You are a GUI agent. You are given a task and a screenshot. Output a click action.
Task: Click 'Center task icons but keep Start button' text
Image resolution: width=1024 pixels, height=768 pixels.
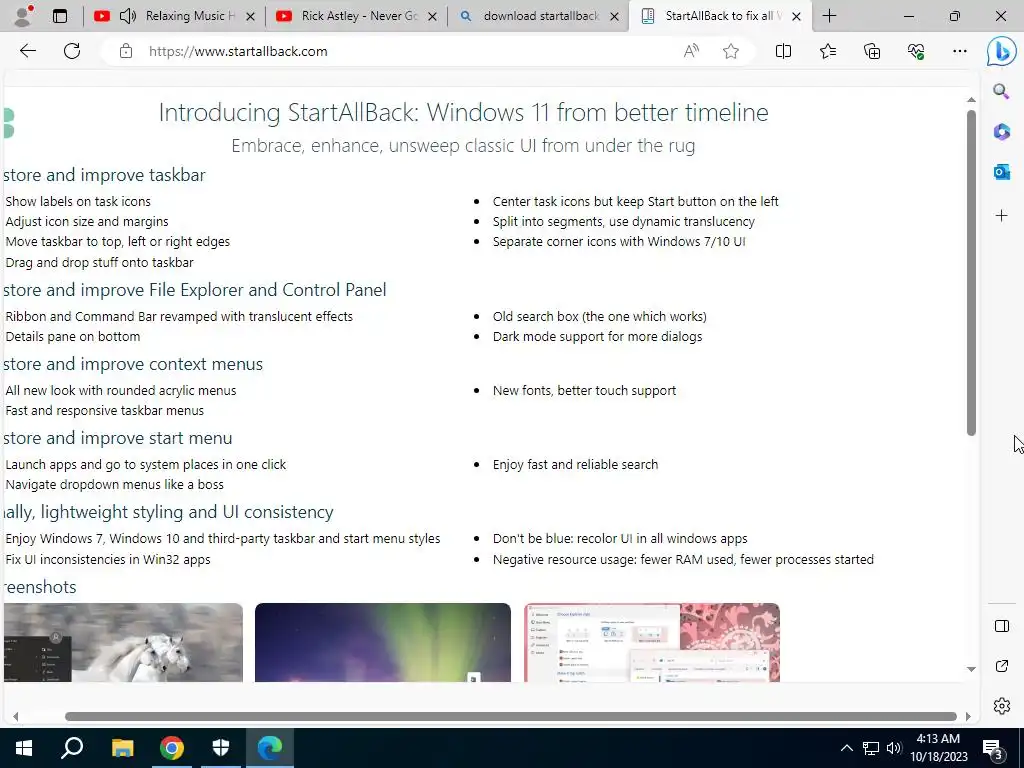point(635,201)
